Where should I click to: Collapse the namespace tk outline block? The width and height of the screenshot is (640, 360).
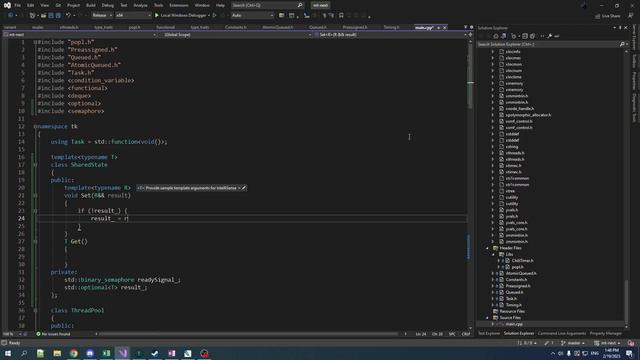pos(35,127)
